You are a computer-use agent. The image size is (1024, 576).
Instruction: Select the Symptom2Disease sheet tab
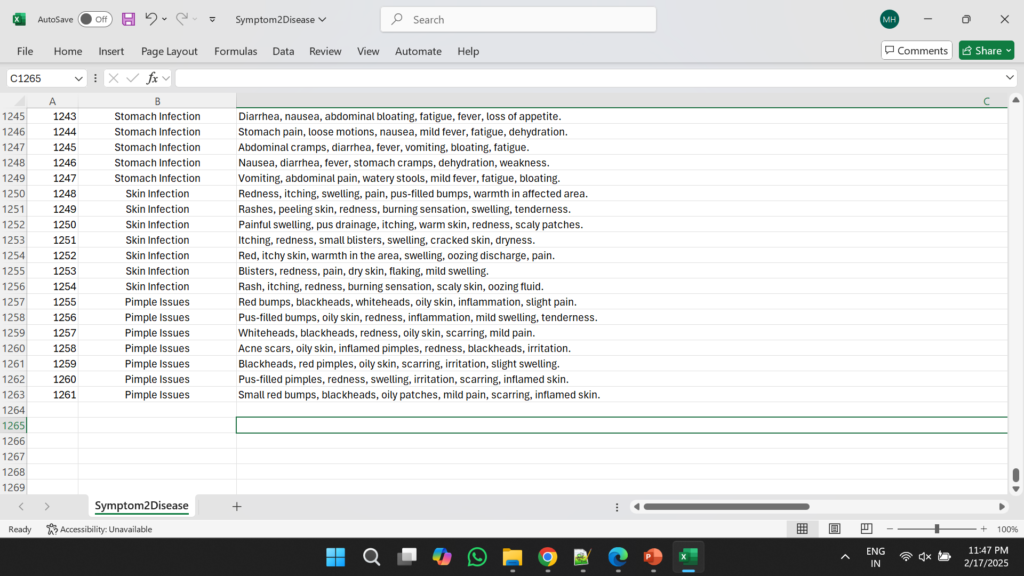point(140,506)
